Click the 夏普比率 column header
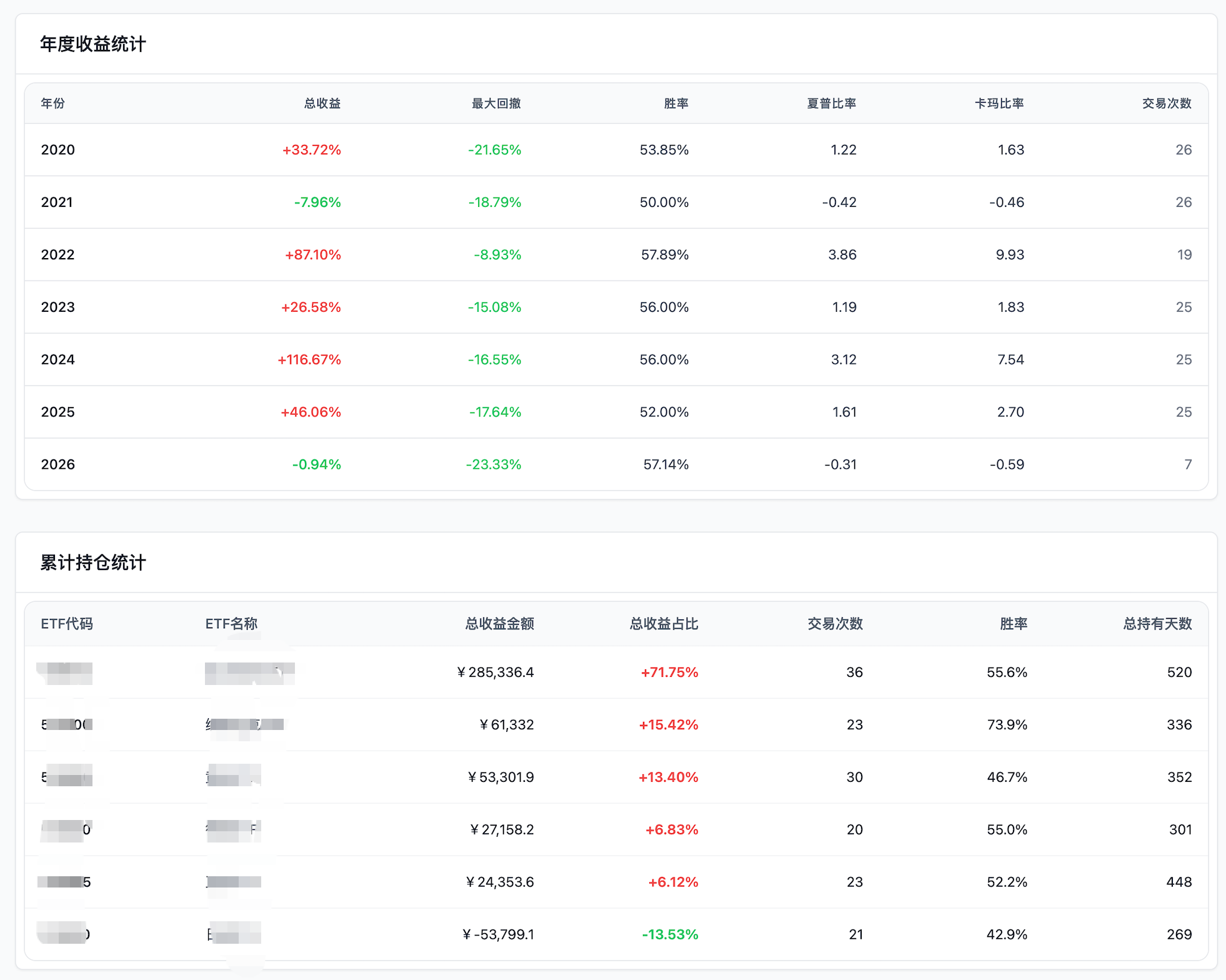 [830, 103]
